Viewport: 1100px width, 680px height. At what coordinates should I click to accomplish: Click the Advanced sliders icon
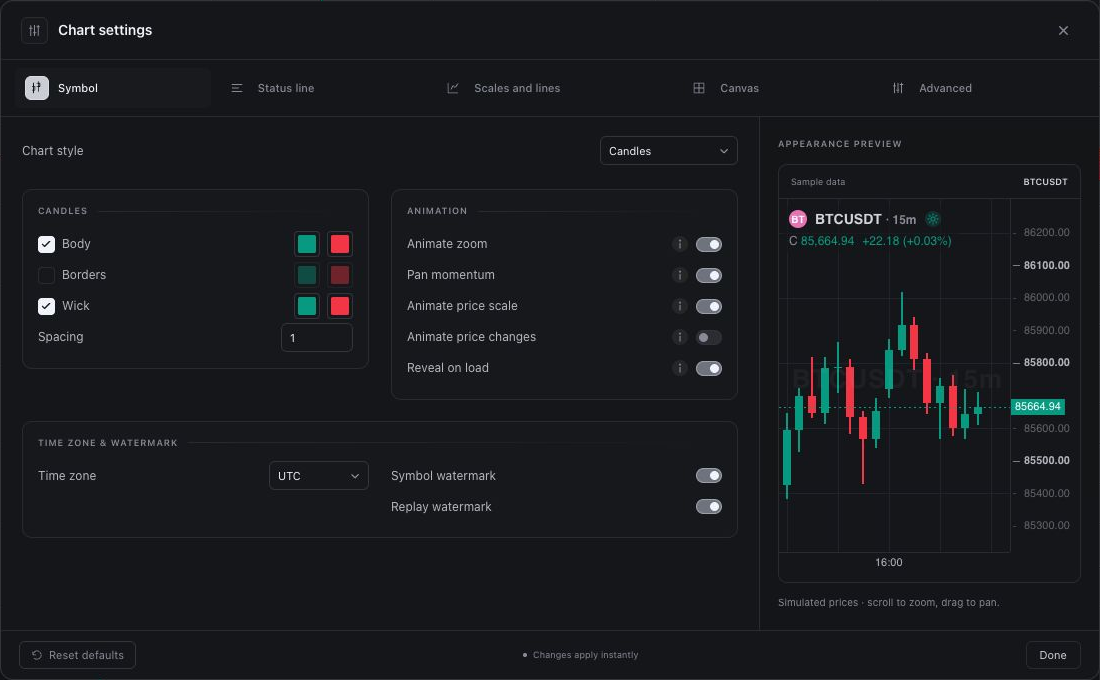click(x=898, y=88)
